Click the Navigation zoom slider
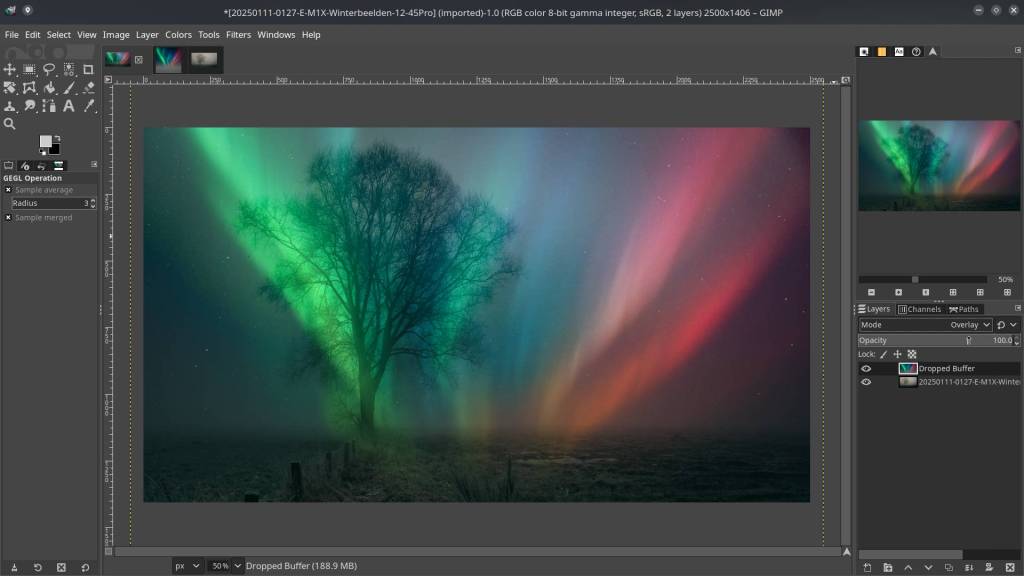Image resolution: width=1024 pixels, height=576 pixels. pos(922,280)
